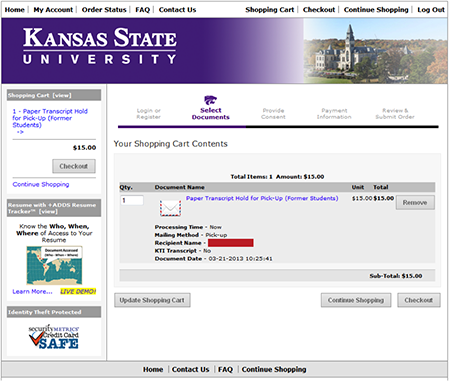Click the Identity Theft Protected header
Viewport: 450px width, 381px height.
point(54,312)
